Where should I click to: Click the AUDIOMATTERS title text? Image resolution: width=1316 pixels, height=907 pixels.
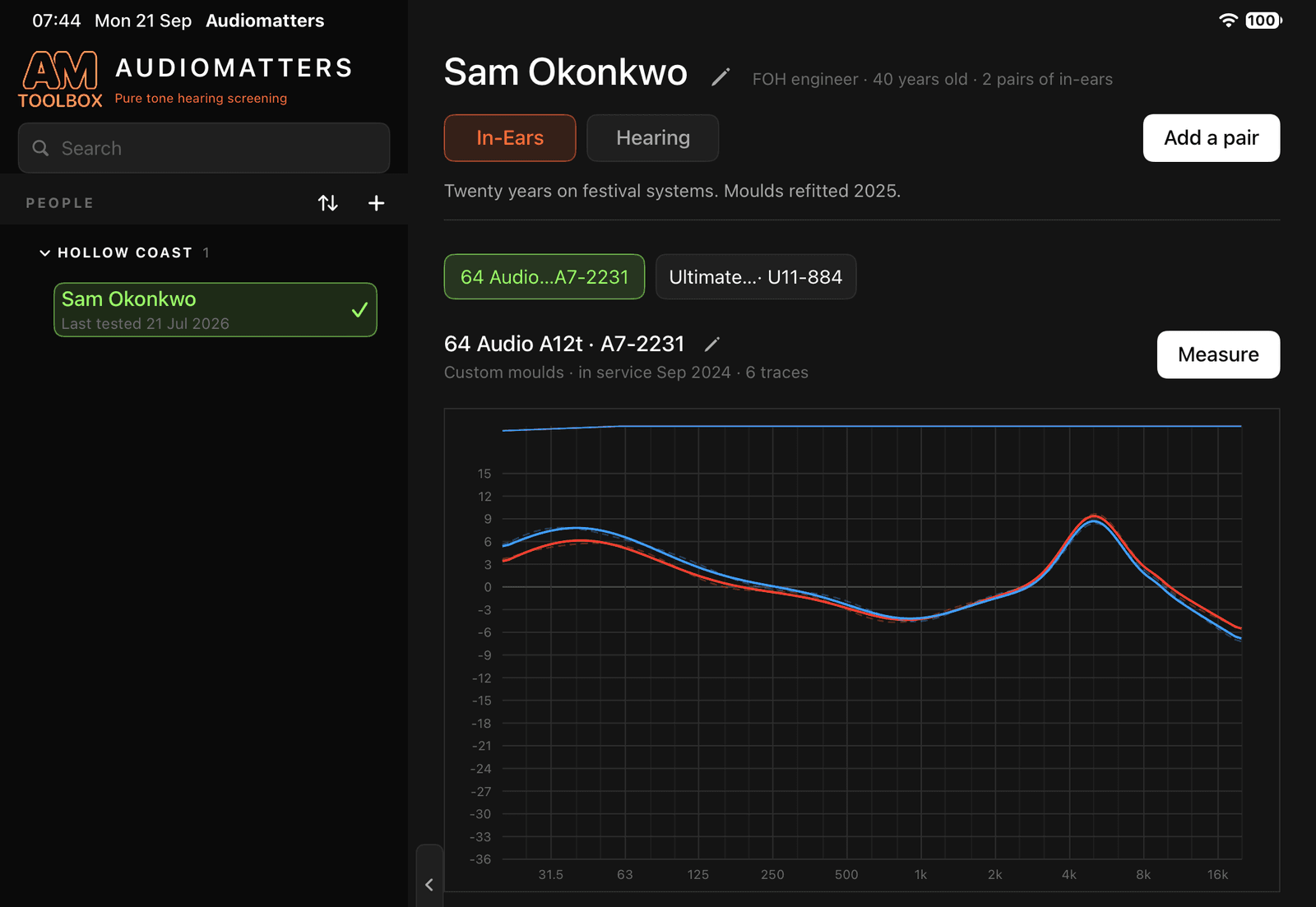tap(234, 67)
